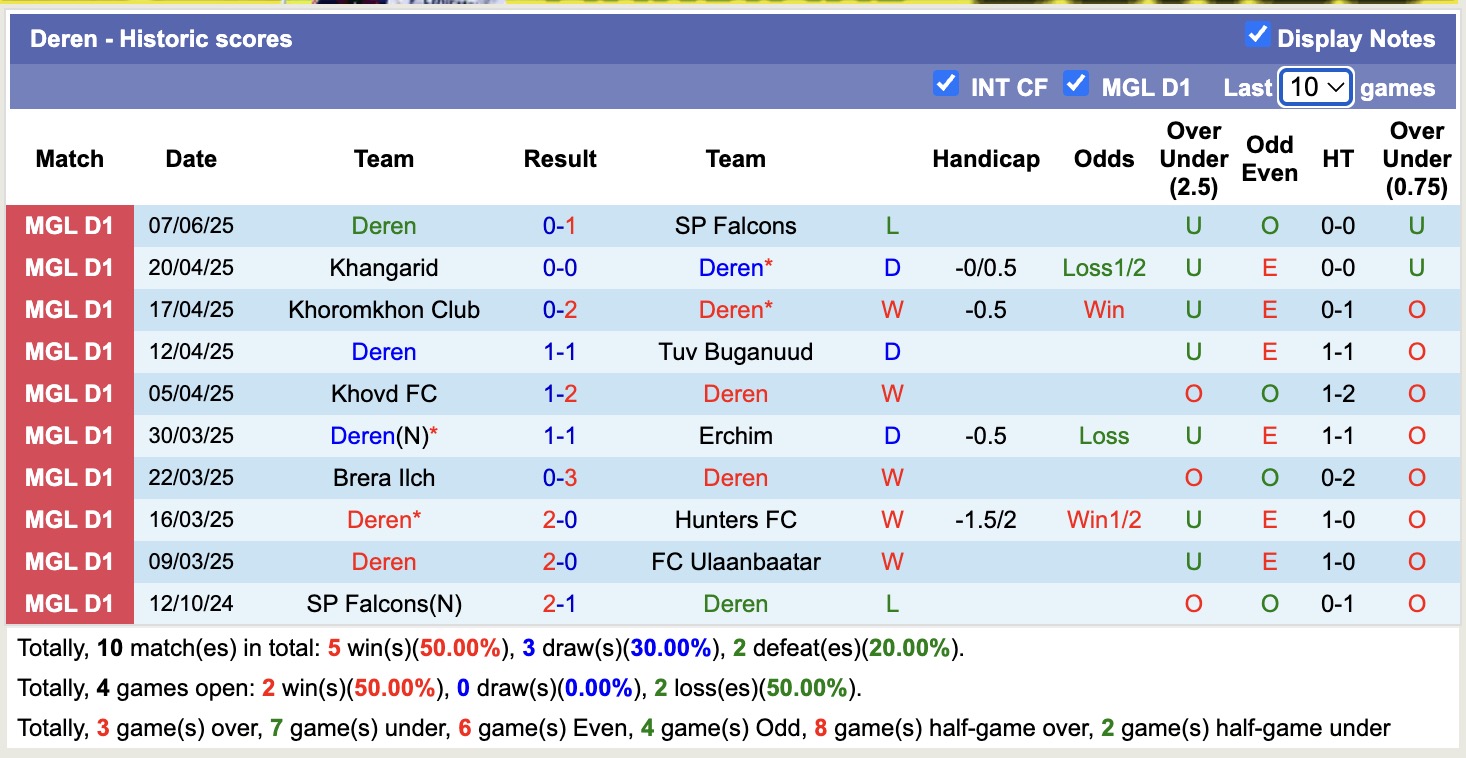The image size is (1466, 758).
Task: Uncheck the INT CF filter checkbox
Action: [x=945, y=84]
